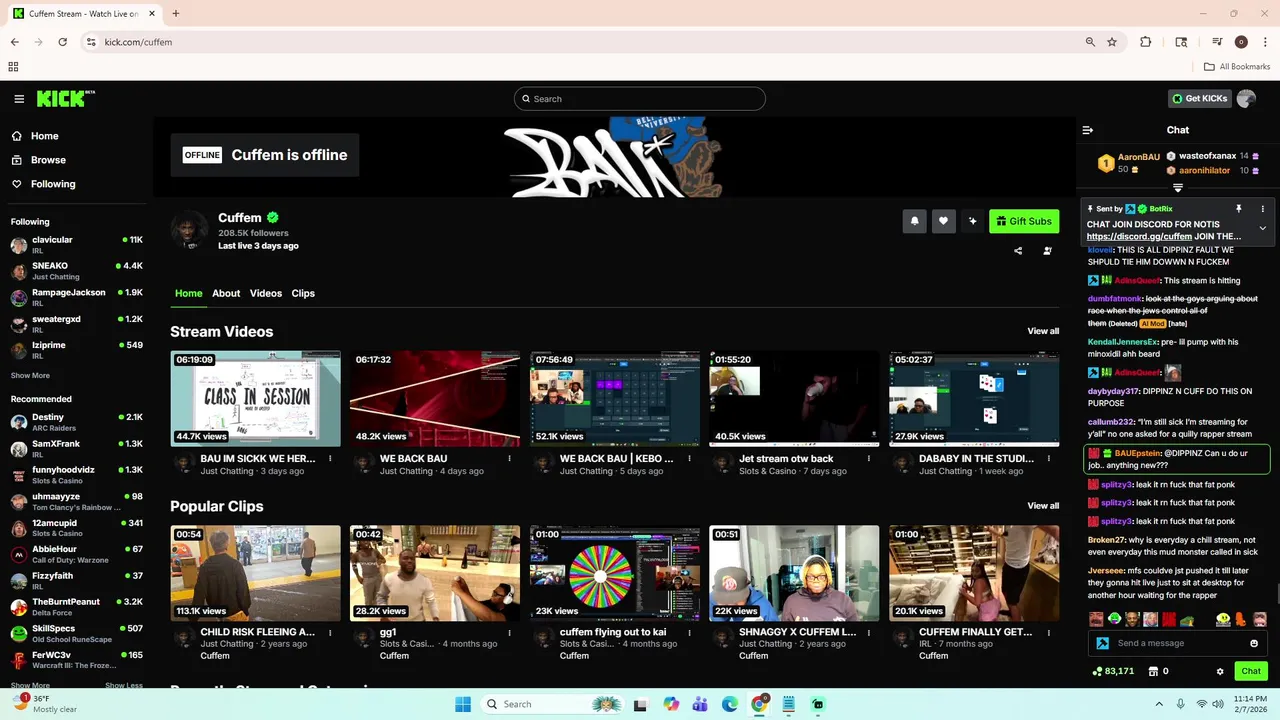Image resolution: width=1280 pixels, height=720 pixels.
Task: Open pinned message three-dot options
Action: click(1262, 209)
